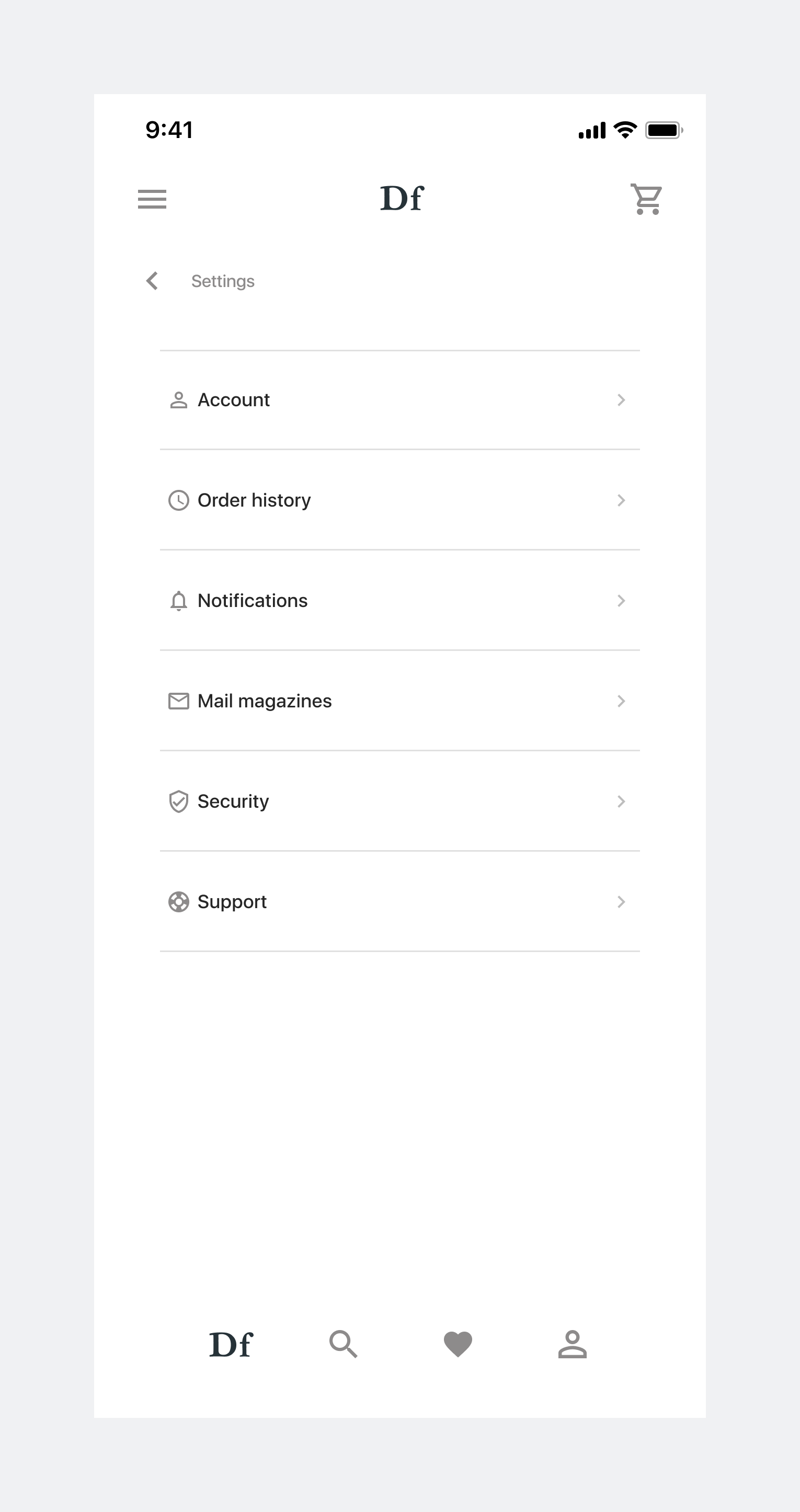Open the shopping cart
800x1512 pixels.
click(x=647, y=199)
